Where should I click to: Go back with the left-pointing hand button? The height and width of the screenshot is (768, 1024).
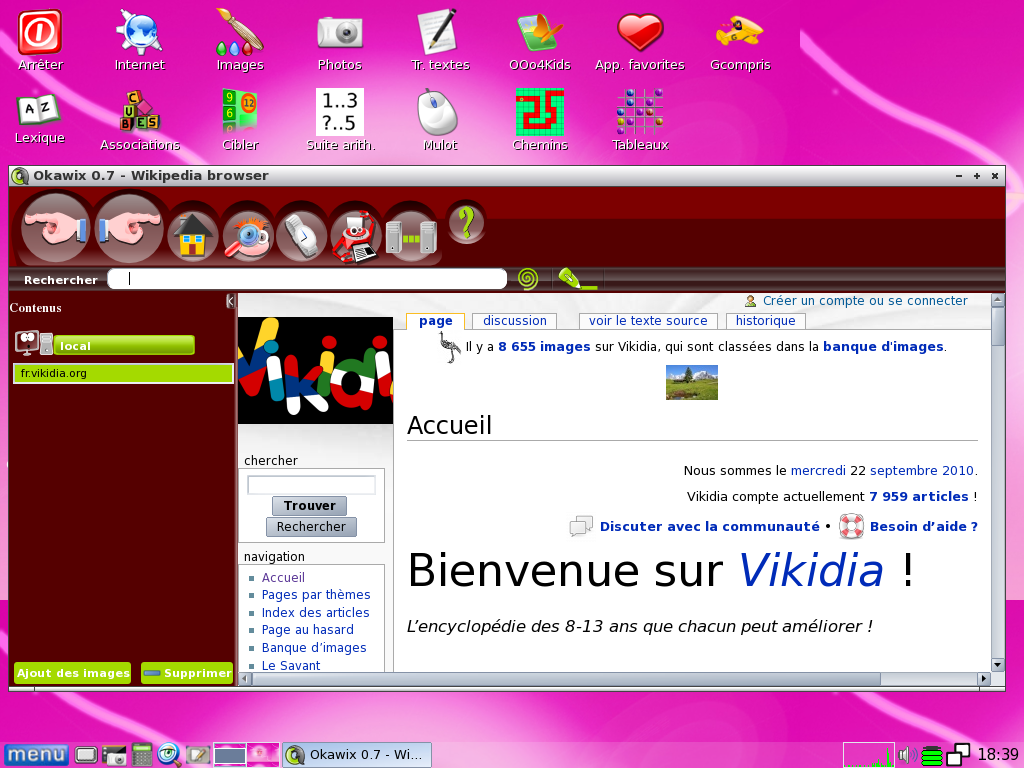click(56, 227)
